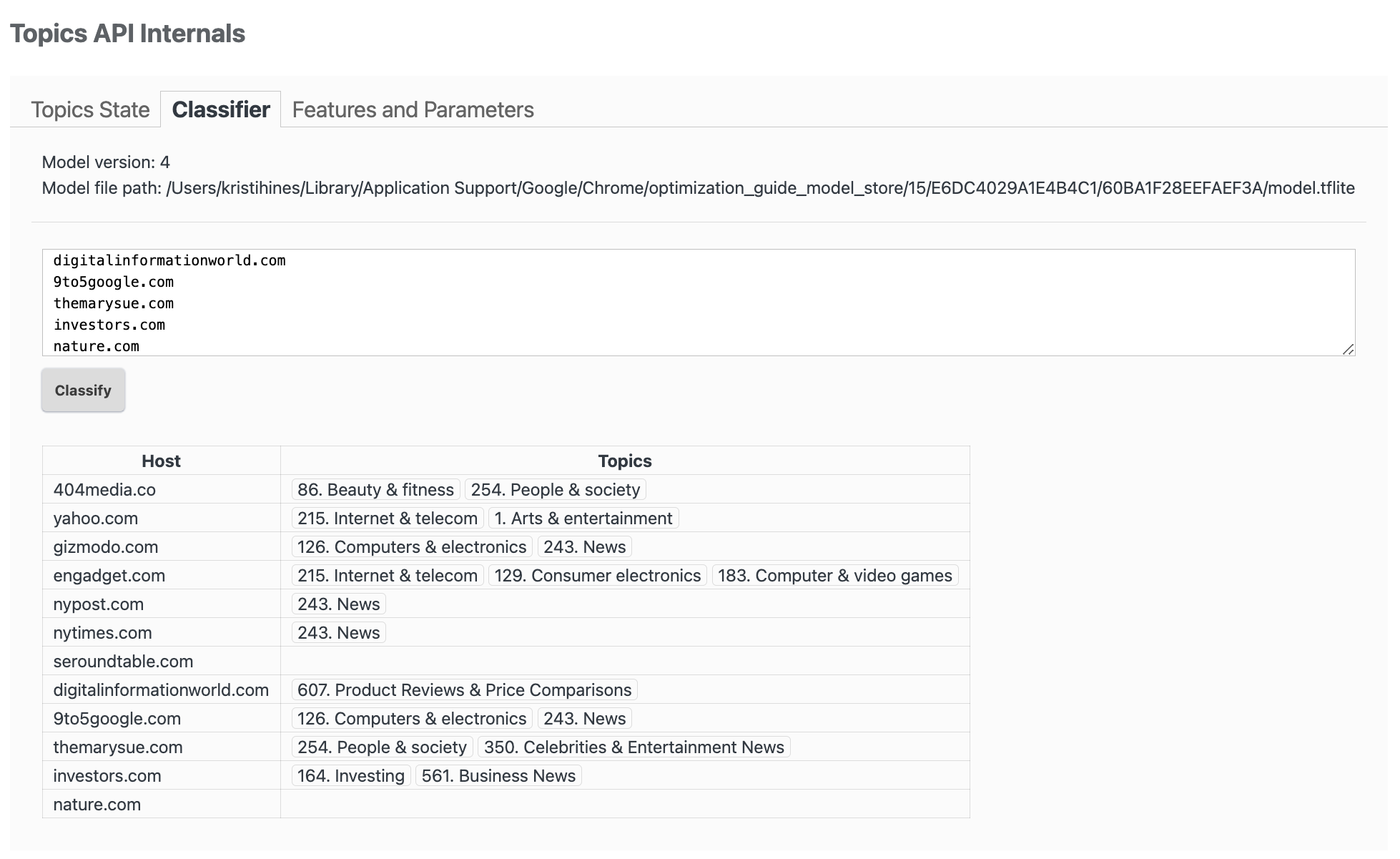Select the nypost.com host cell
Viewport: 1400px width, 859px height.
[x=161, y=604]
